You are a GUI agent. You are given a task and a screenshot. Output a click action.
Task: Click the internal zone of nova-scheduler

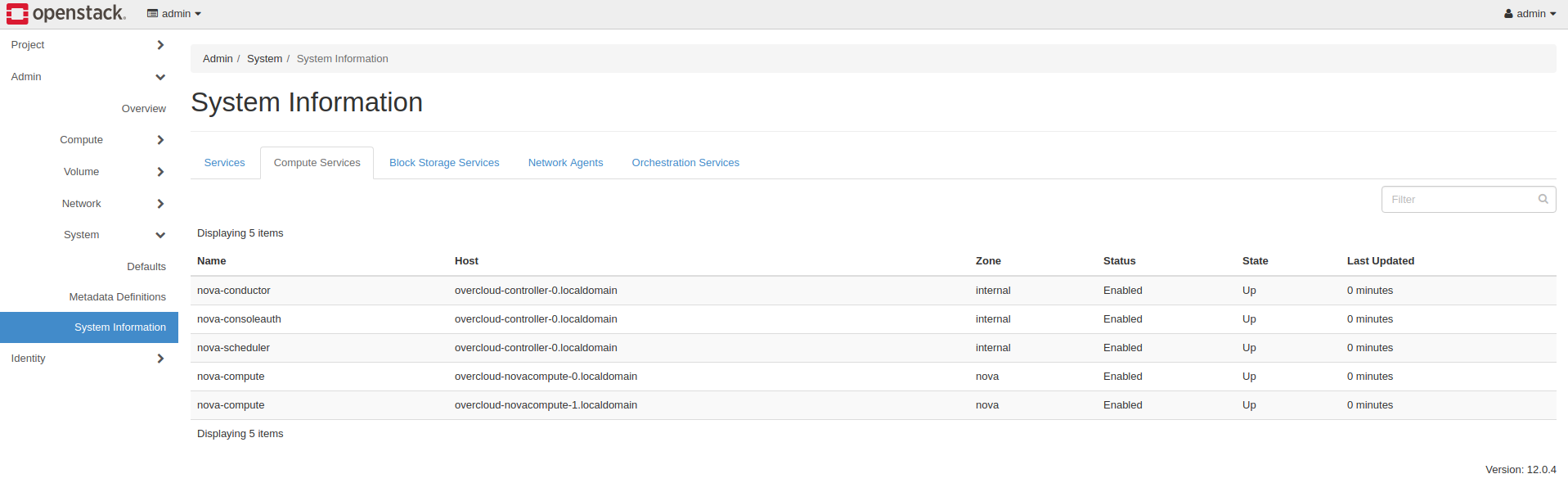tap(993, 348)
